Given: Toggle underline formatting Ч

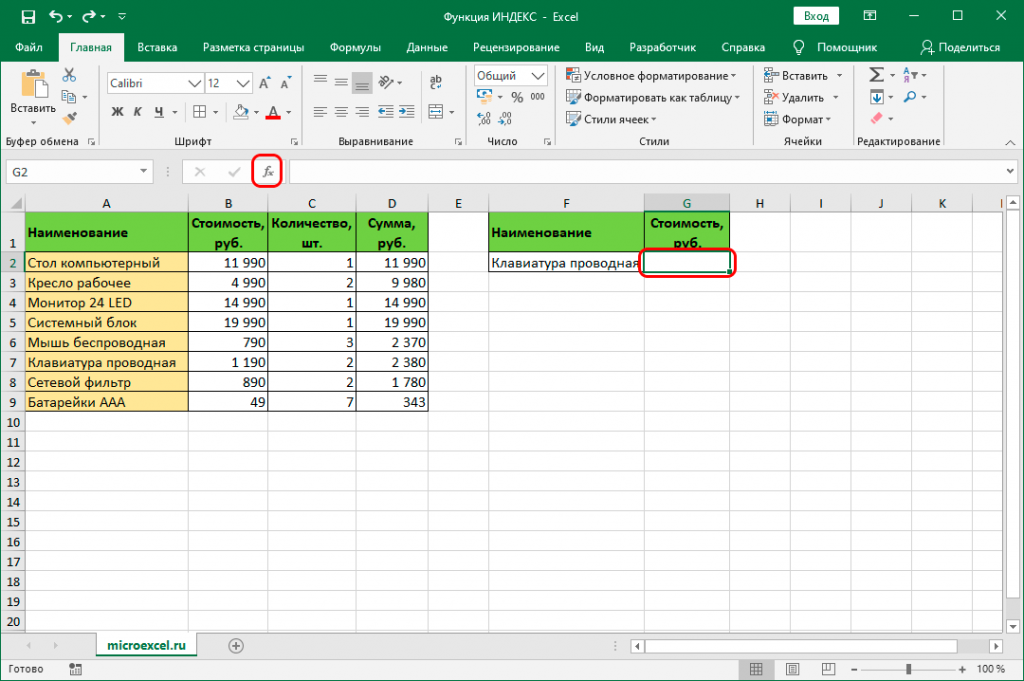Looking at the screenshot, I should point(159,112).
